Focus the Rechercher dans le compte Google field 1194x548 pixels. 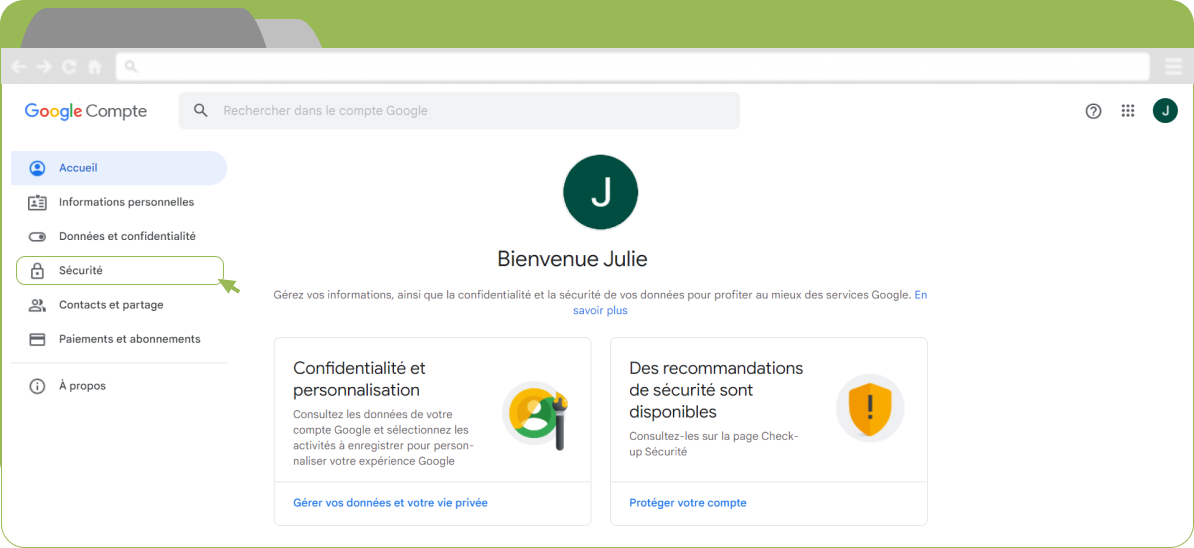point(459,111)
